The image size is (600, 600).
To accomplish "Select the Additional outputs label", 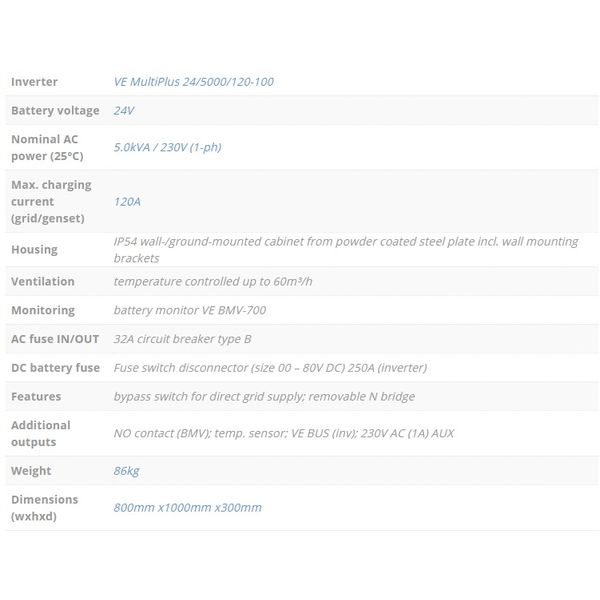I will [41, 434].
